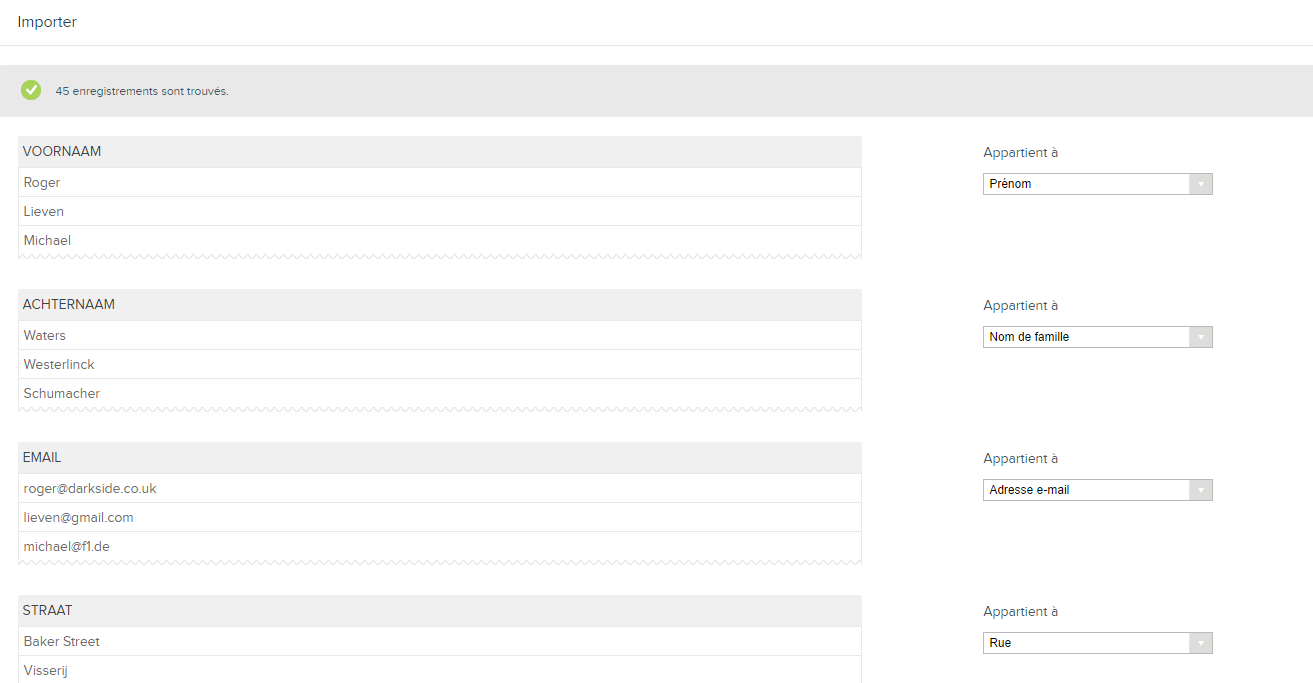Image resolution: width=1313 pixels, height=683 pixels.
Task: Click the lieven@gmail.com email entry
Action: (78, 518)
